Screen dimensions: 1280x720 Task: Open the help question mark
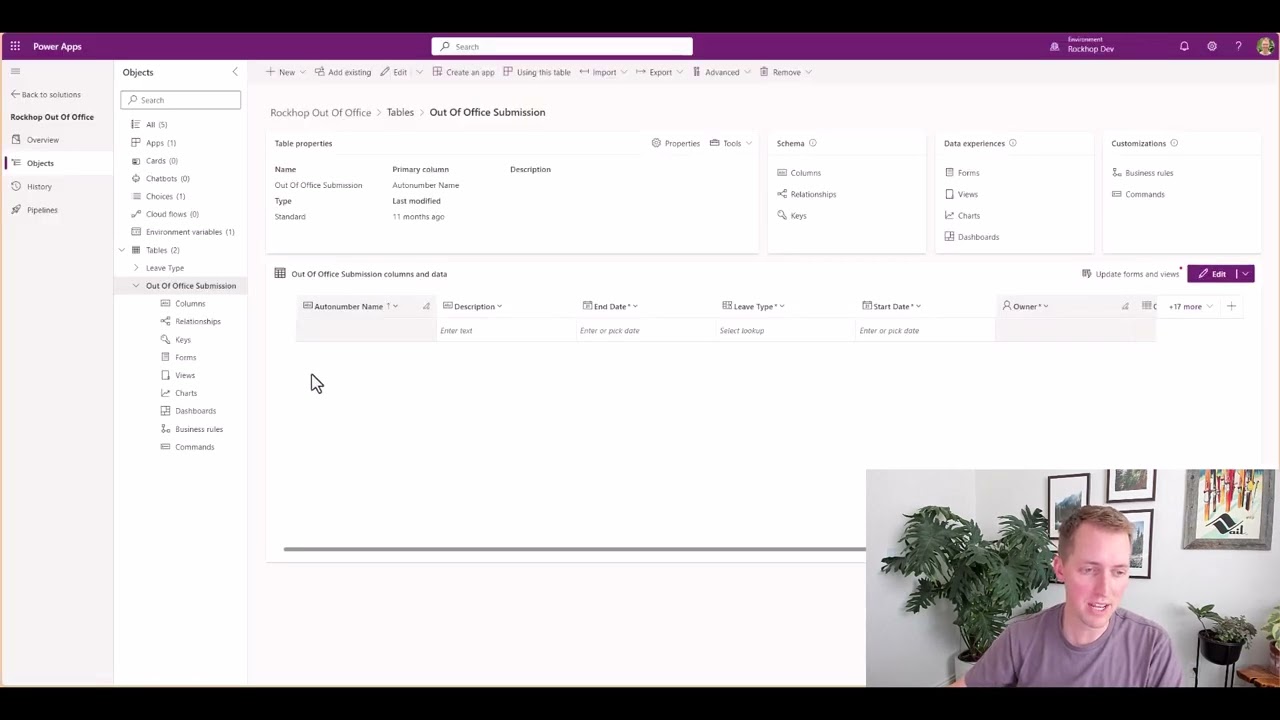(x=1238, y=46)
